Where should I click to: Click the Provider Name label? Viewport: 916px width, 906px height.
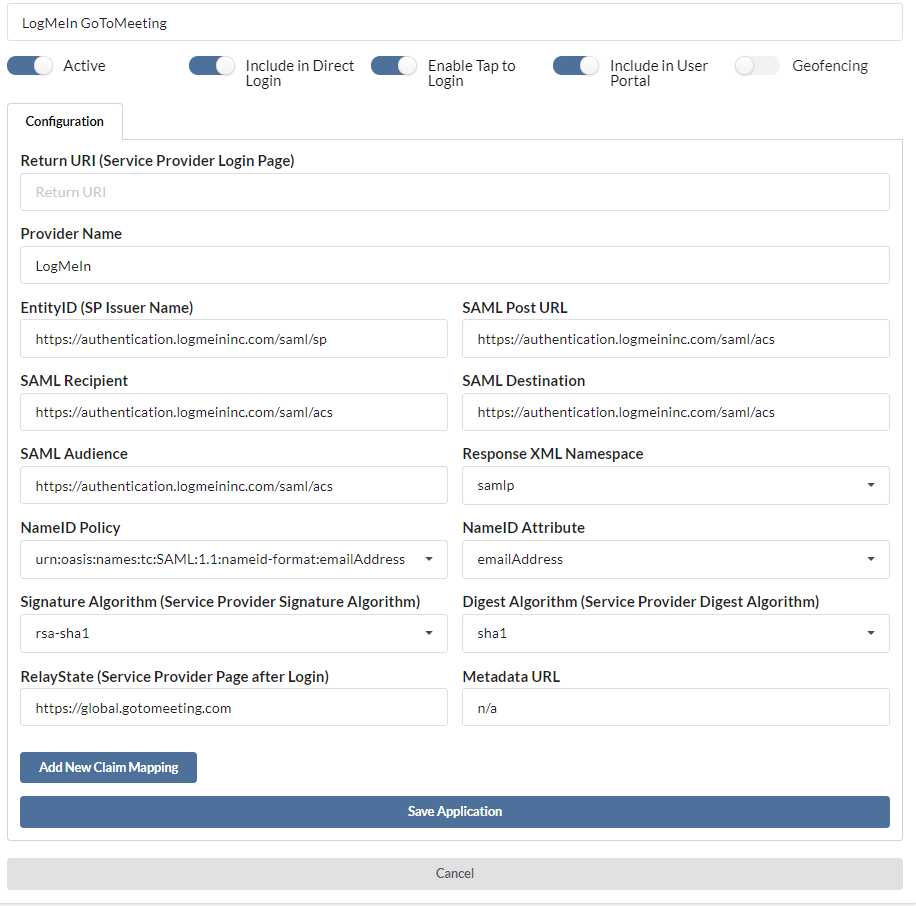[71, 234]
